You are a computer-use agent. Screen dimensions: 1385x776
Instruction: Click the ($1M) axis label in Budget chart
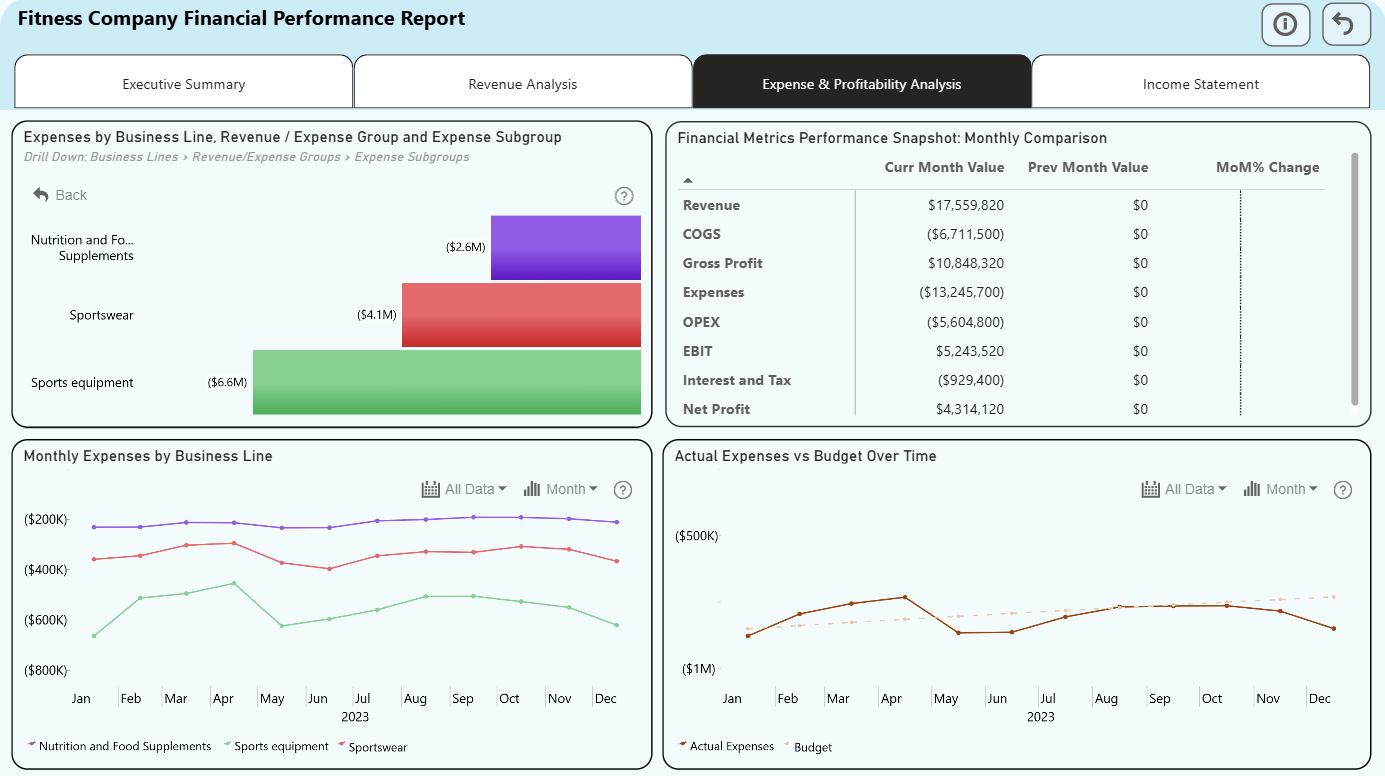(x=699, y=668)
